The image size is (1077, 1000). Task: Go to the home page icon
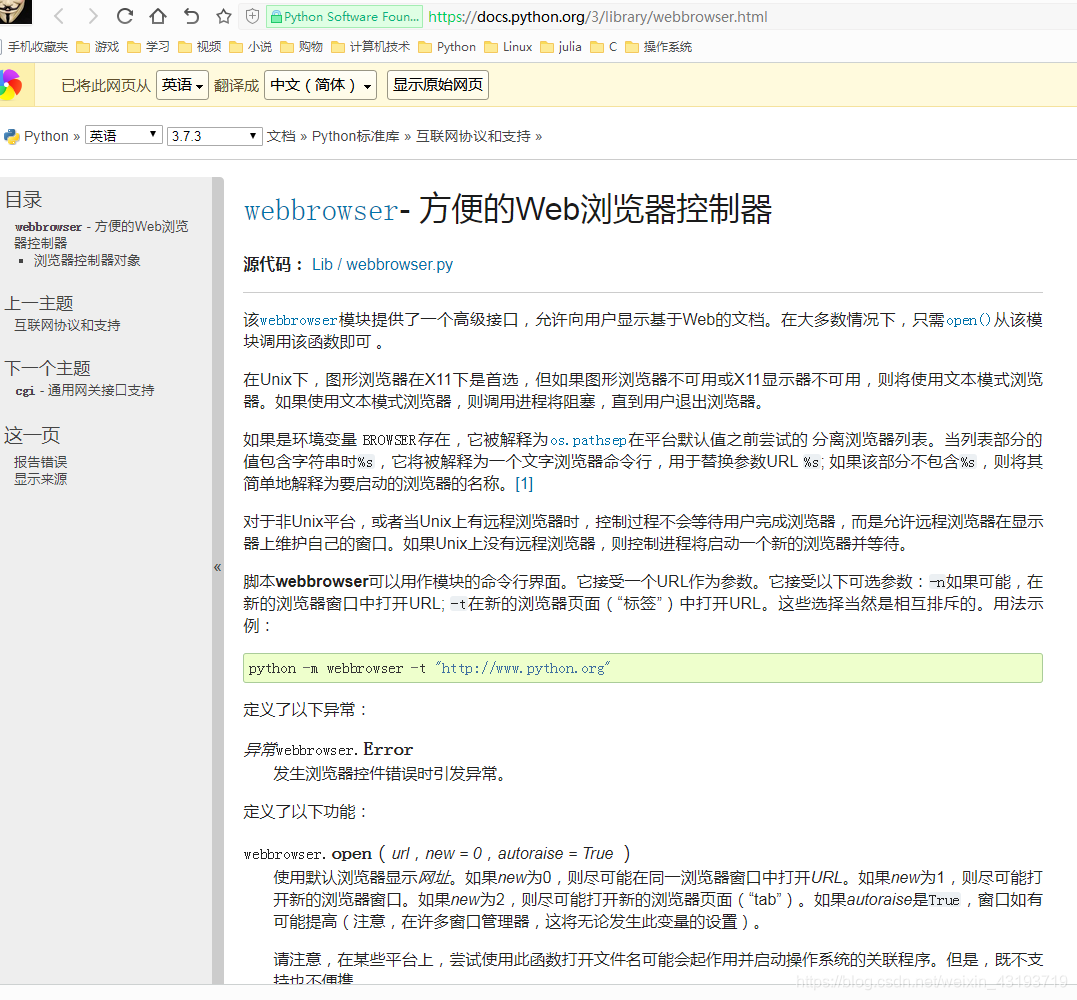tap(158, 16)
